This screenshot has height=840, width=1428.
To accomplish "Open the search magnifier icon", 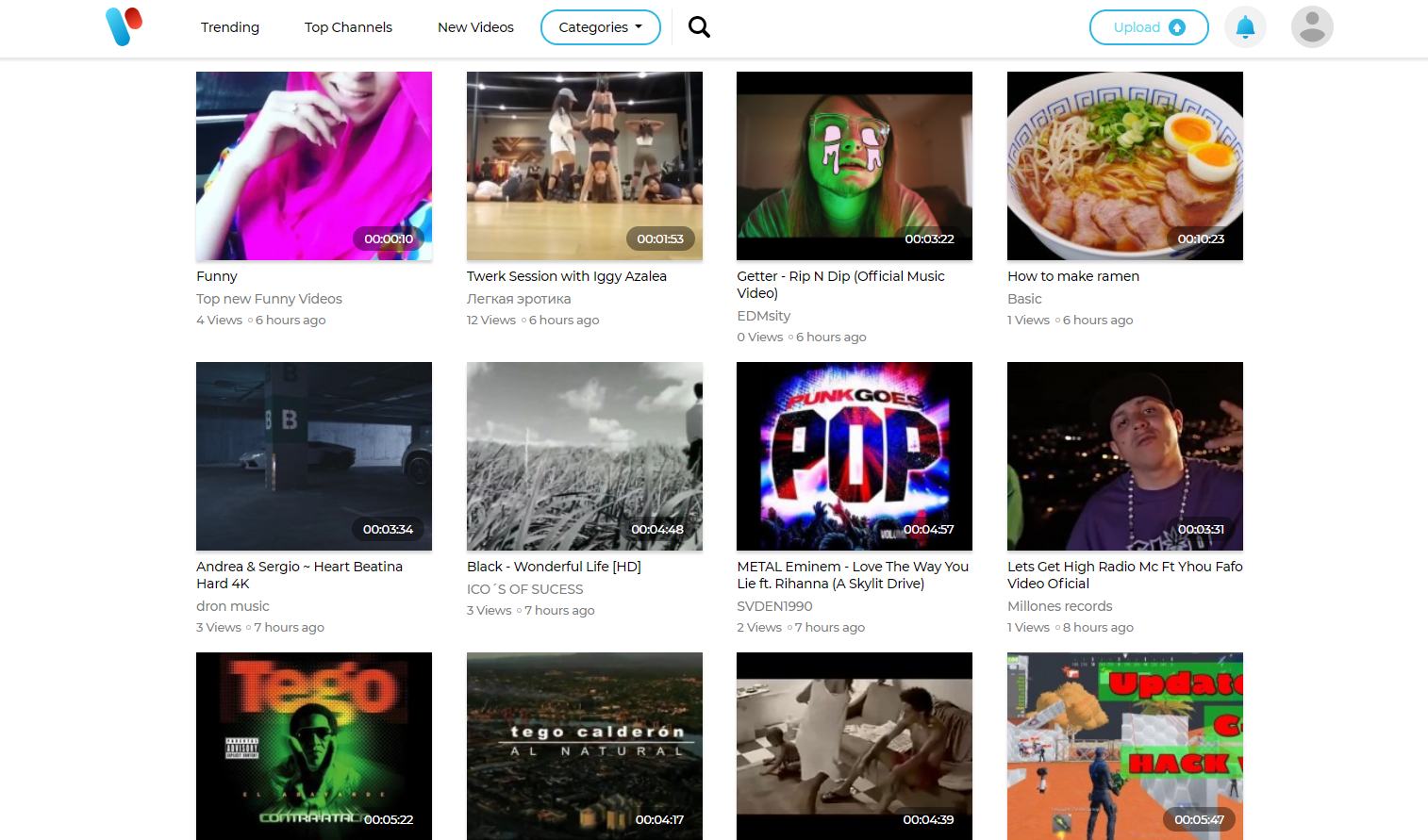I will point(699,27).
